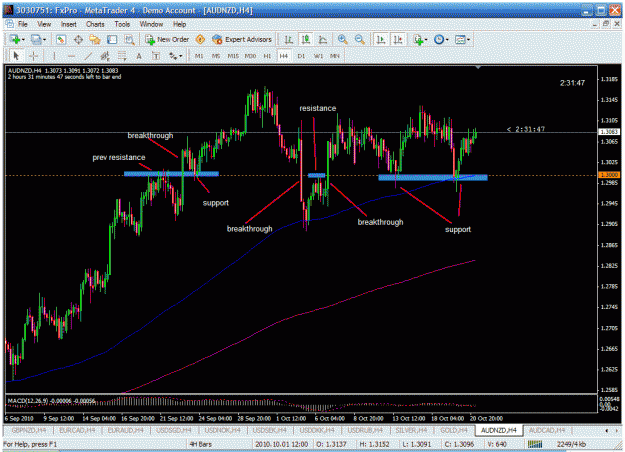Open the Tools menu
This screenshot has width=625, height=452.
pos(122,24)
